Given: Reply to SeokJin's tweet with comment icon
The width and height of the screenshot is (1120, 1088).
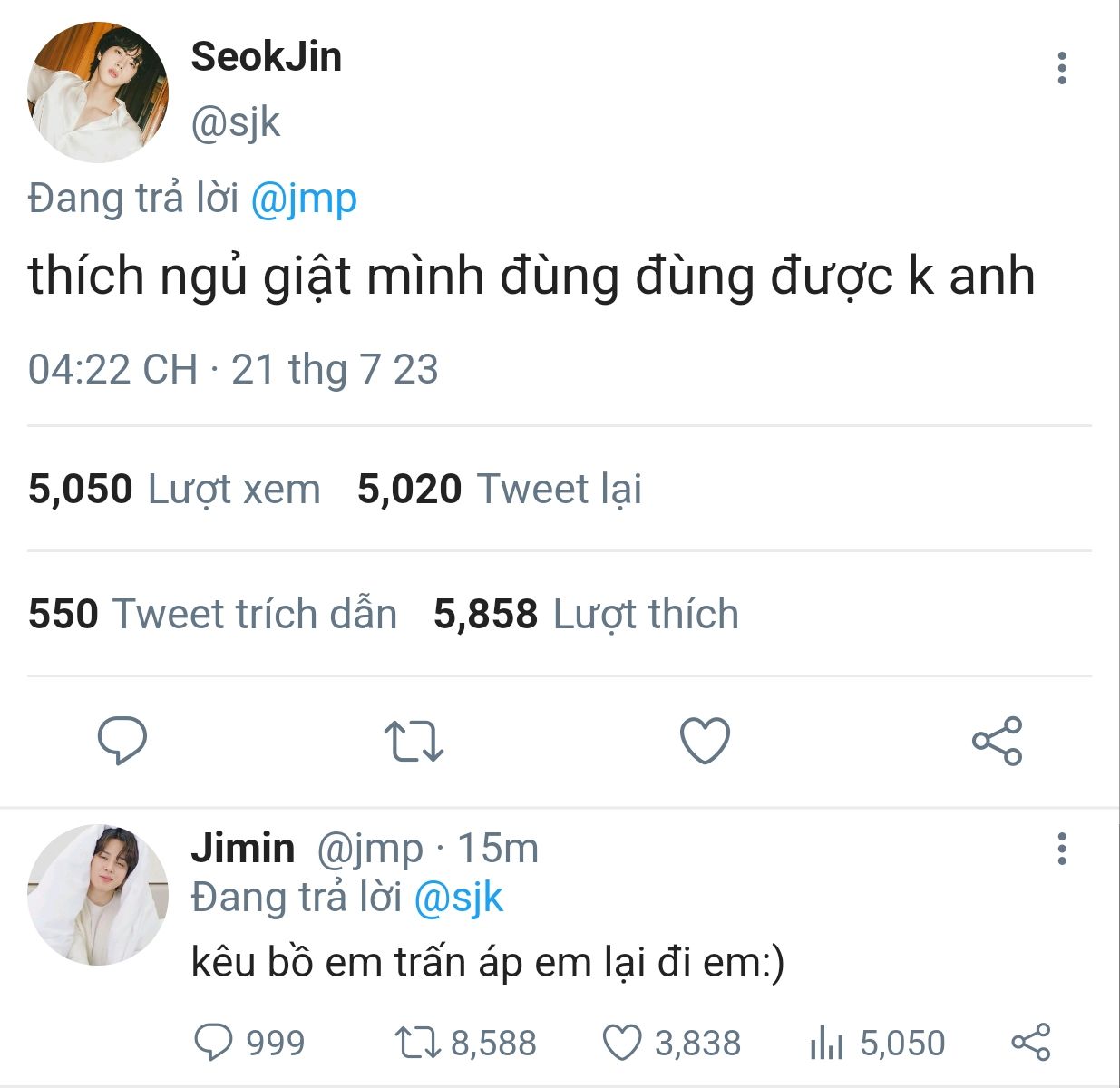Looking at the screenshot, I should (122, 741).
